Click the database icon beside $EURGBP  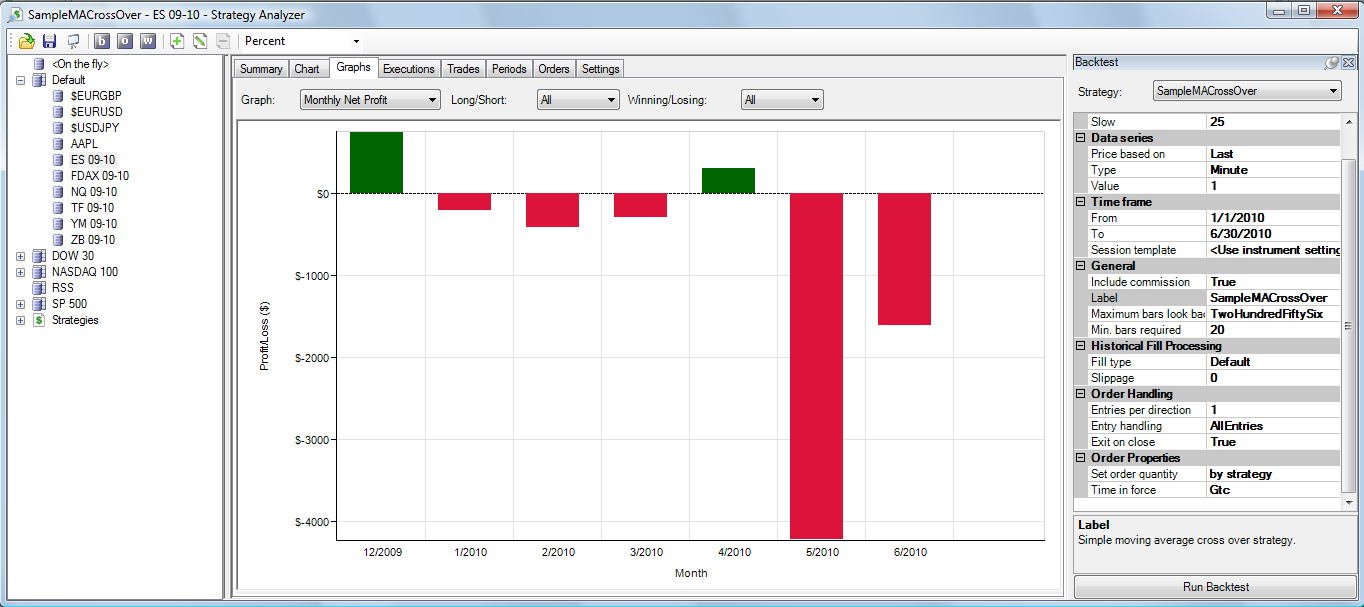tap(59, 96)
